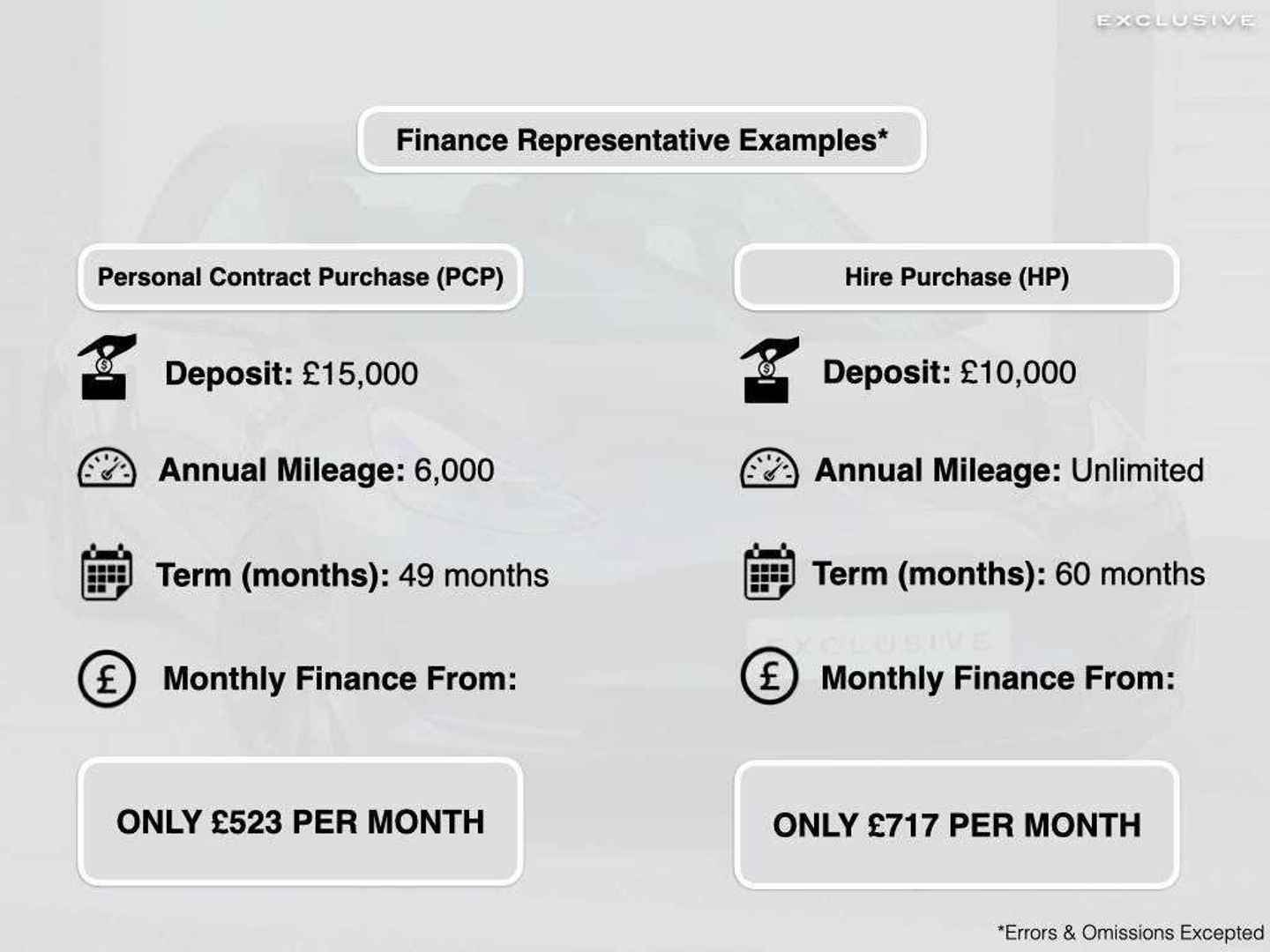Click the PCP term calendar icon

[107, 572]
